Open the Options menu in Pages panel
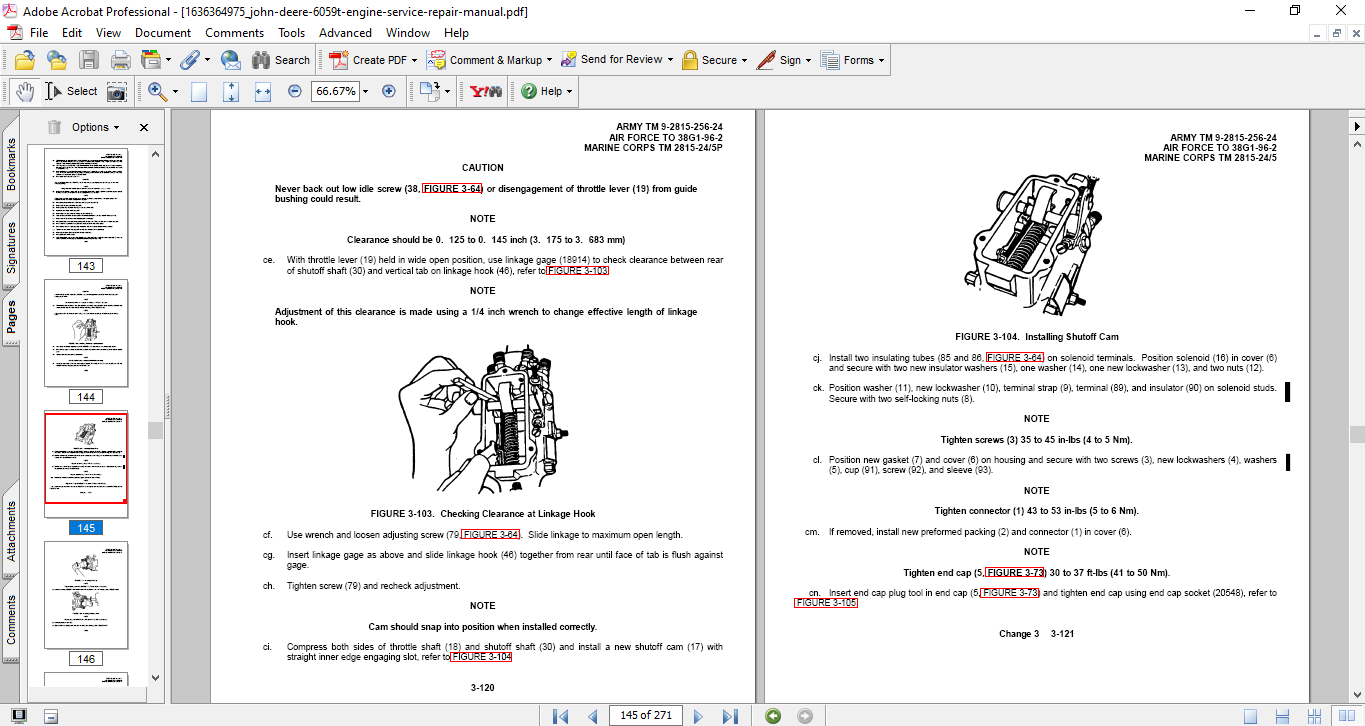Image resolution: width=1365 pixels, height=726 pixels. (x=88, y=127)
